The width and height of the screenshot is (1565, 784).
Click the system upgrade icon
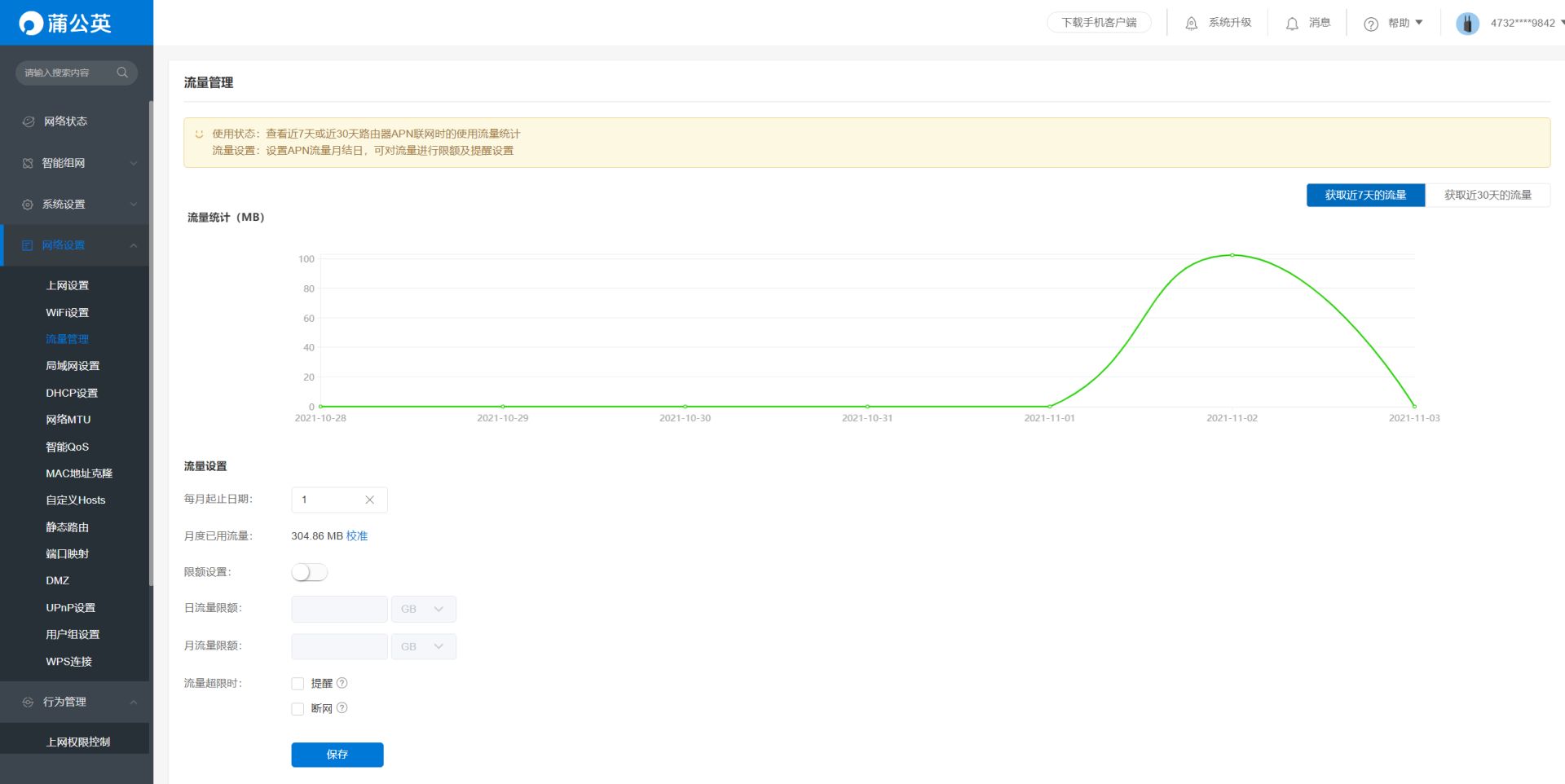pos(1191,24)
